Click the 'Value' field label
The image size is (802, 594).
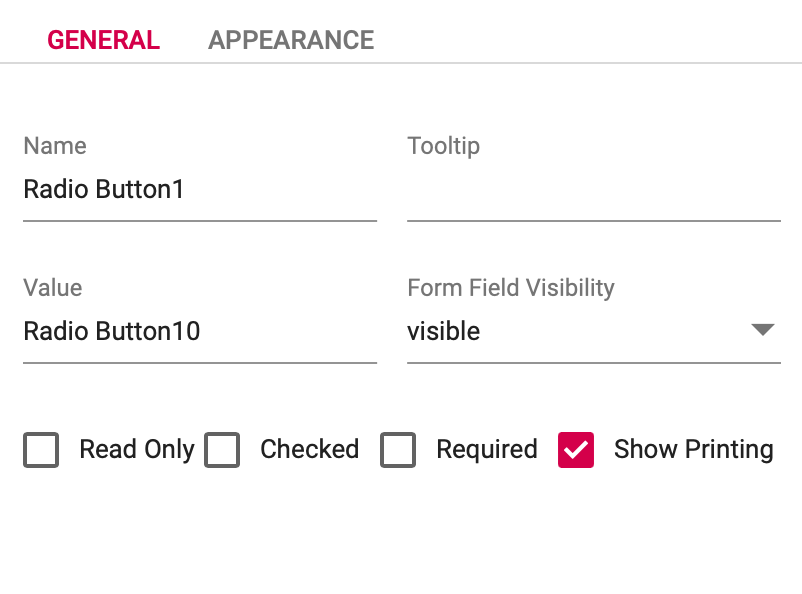(x=53, y=288)
